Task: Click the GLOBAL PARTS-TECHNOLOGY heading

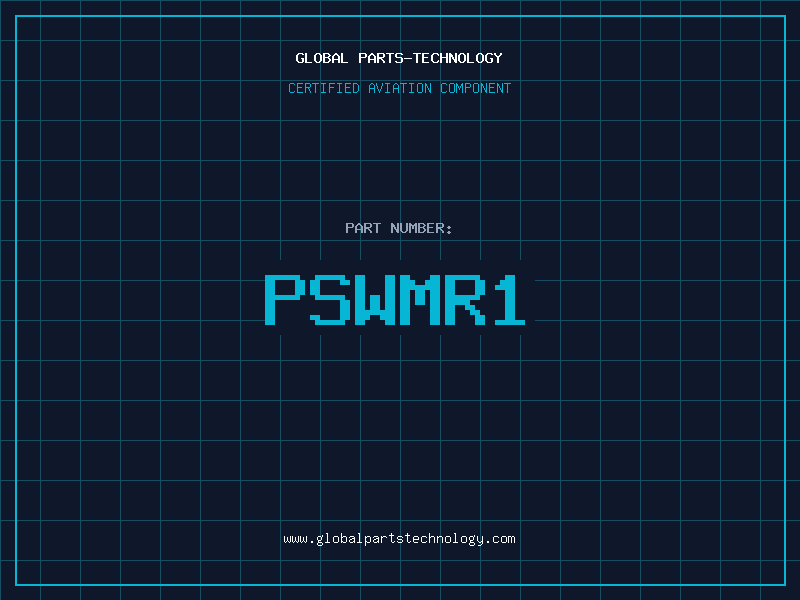Action: click(399, 58)
